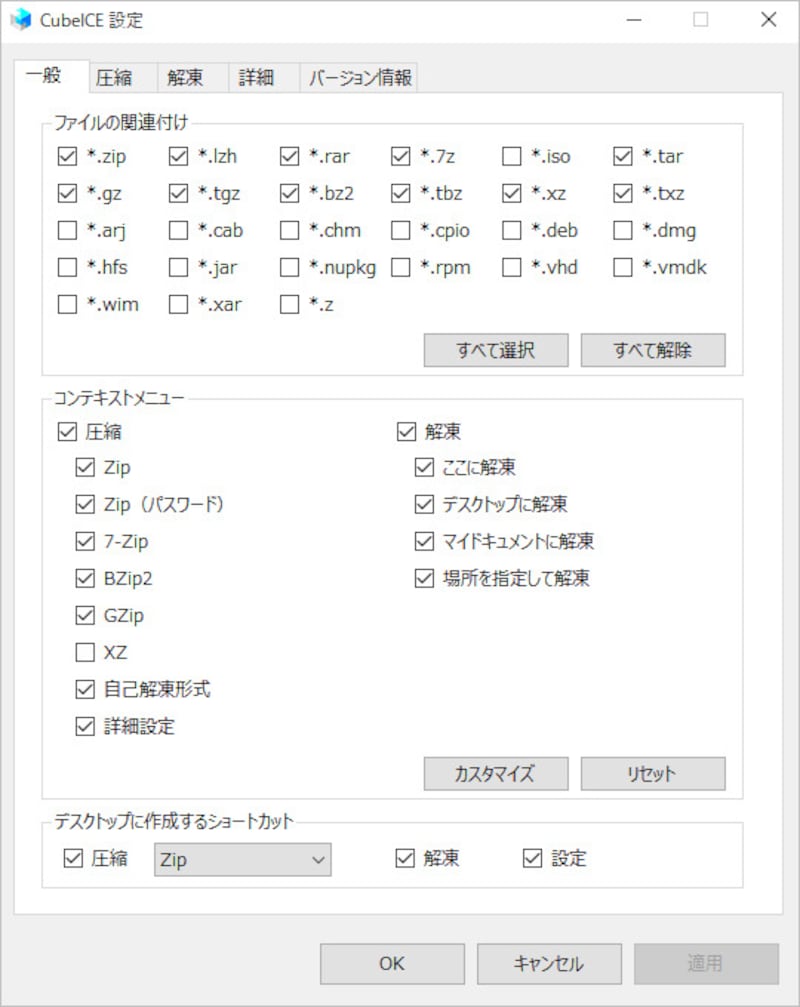This screenshot has width=800, height=1007.
Task: Close the CubeICE settings window
Action: pos(768,20)
